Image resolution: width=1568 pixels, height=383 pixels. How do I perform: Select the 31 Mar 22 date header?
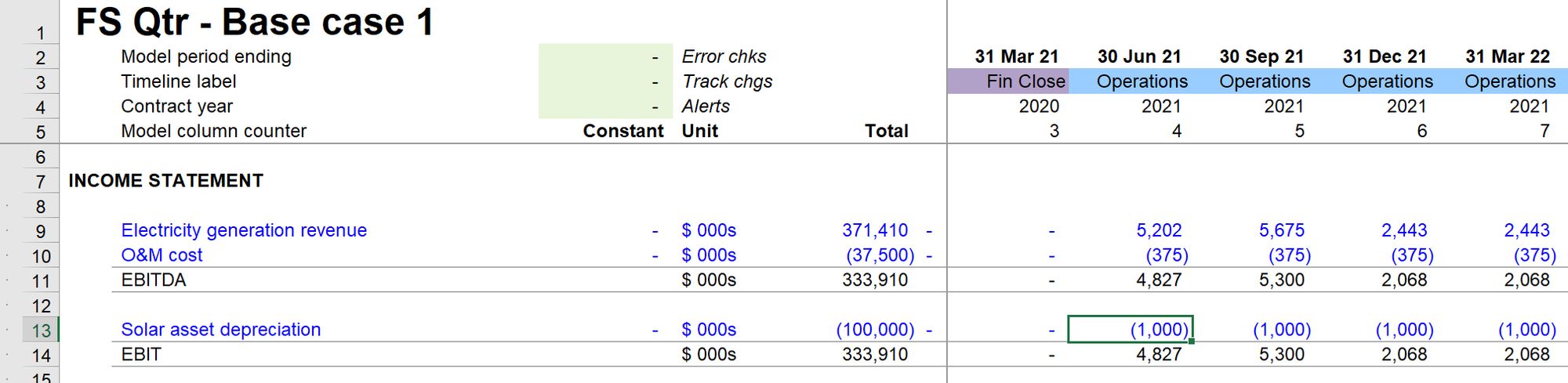point(1507,56)
